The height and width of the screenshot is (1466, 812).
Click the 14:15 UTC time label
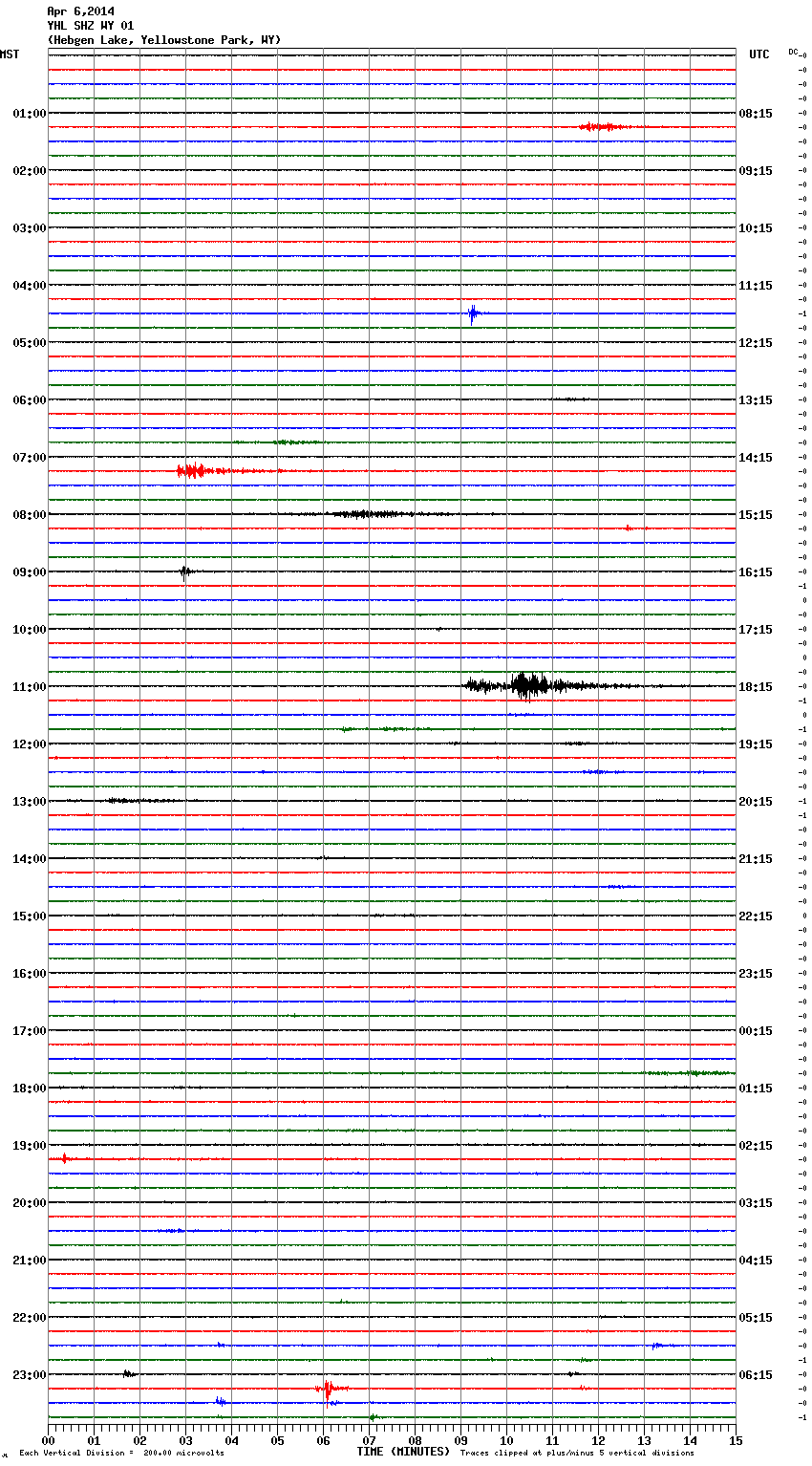coord(756,458)
